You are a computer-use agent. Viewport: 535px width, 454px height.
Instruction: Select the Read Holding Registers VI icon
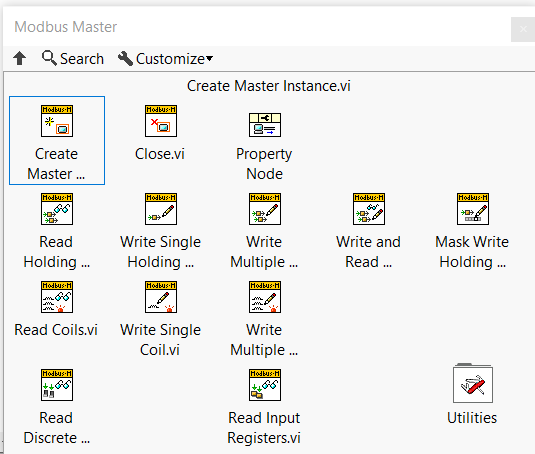point(57,209)
